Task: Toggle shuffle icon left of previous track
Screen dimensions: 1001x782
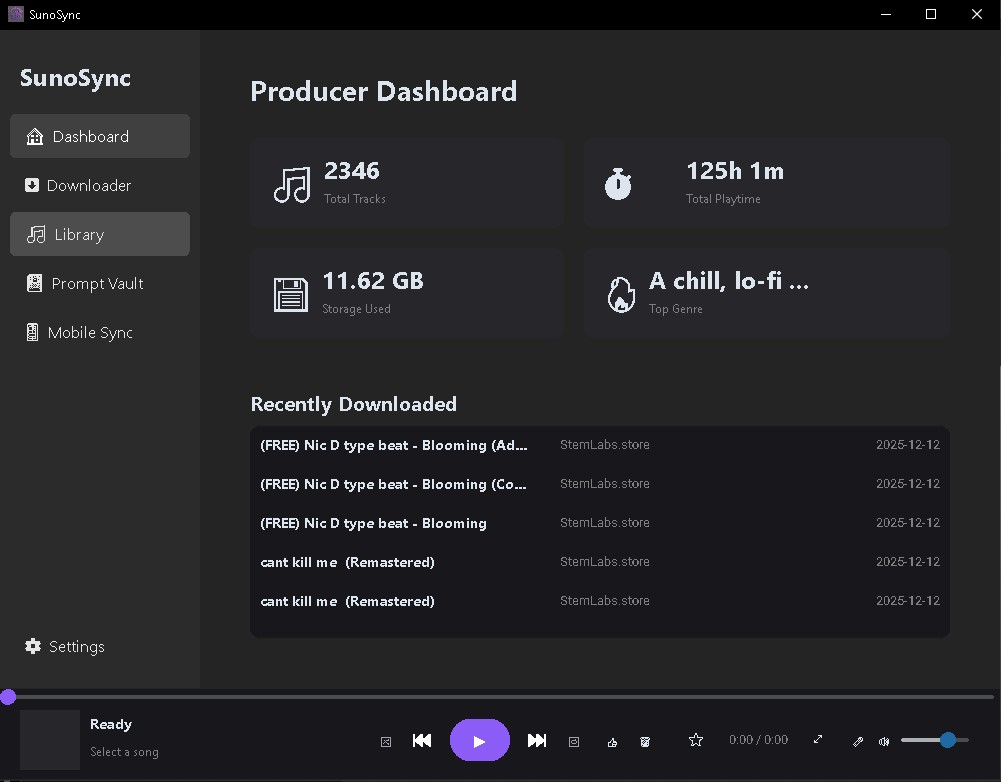Action: click(x=386, y=741)
